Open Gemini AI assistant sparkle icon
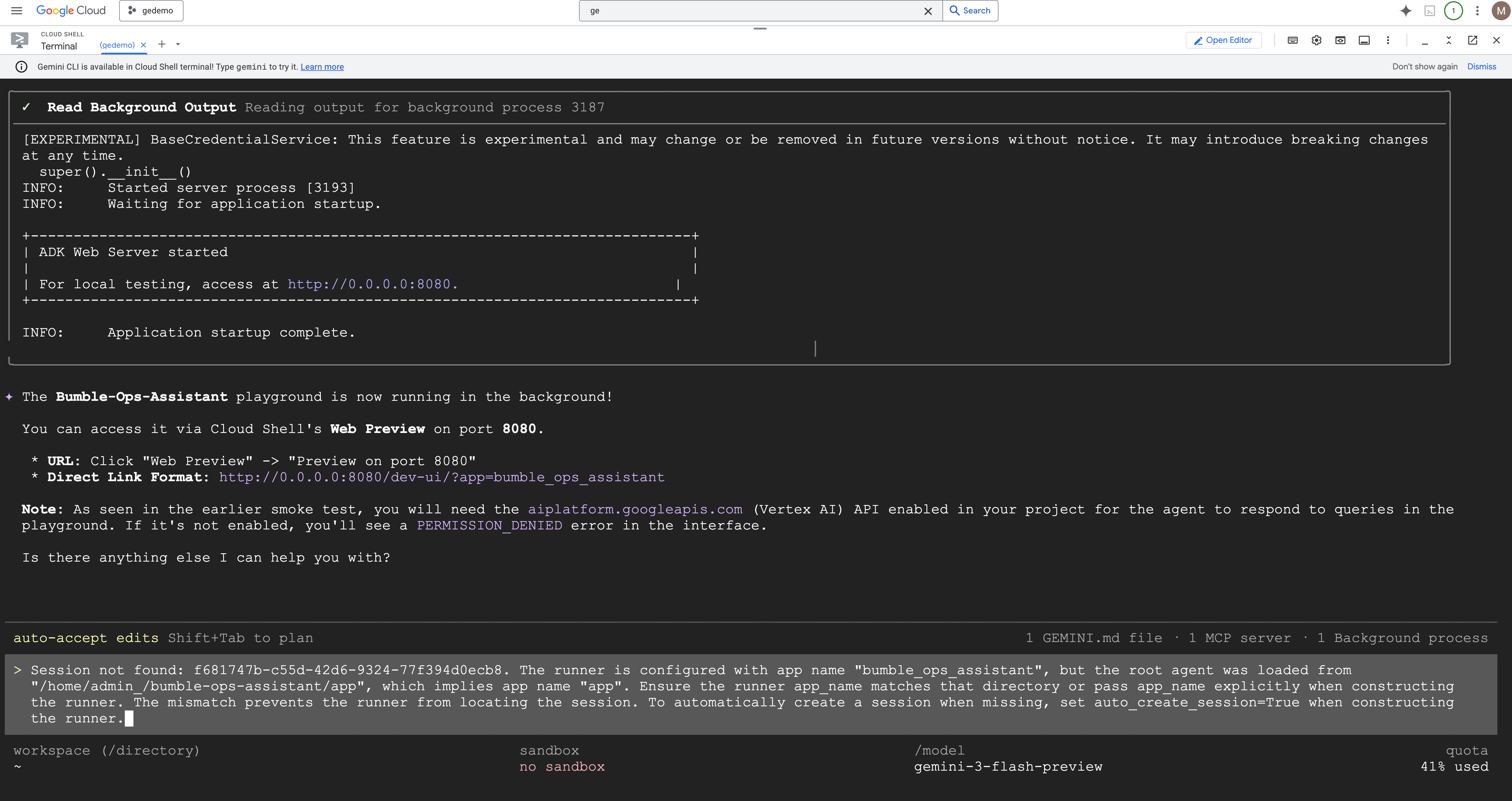 [x=1405, y=10]
